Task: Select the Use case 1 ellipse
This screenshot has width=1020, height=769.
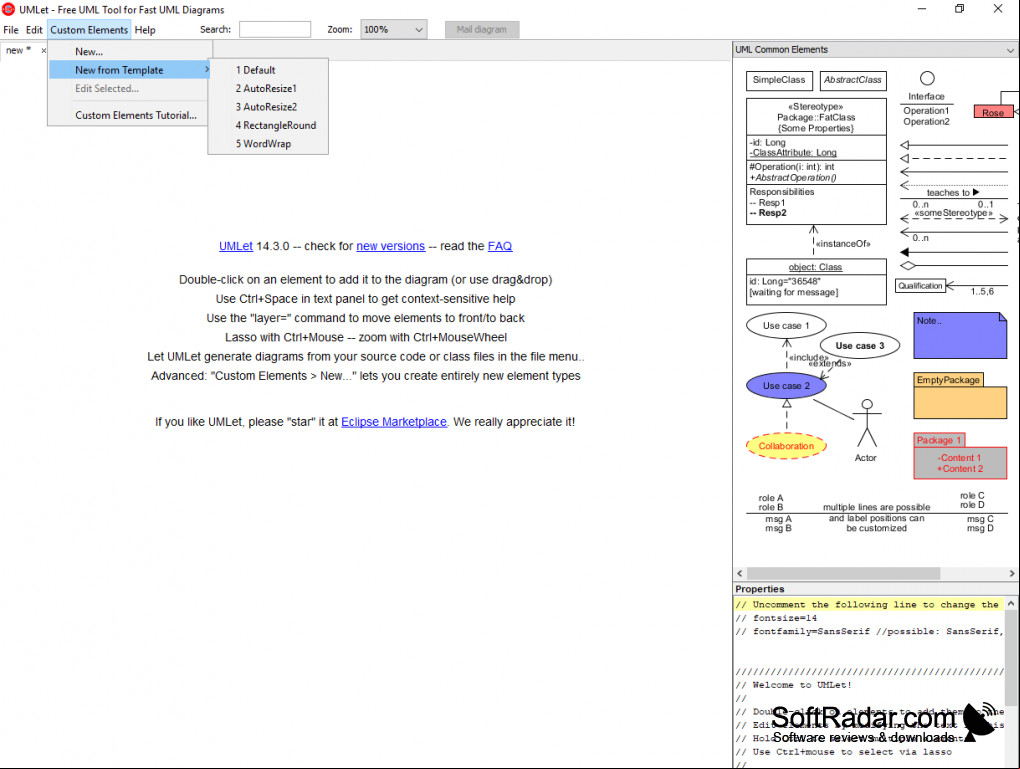Action: (786, 325)
